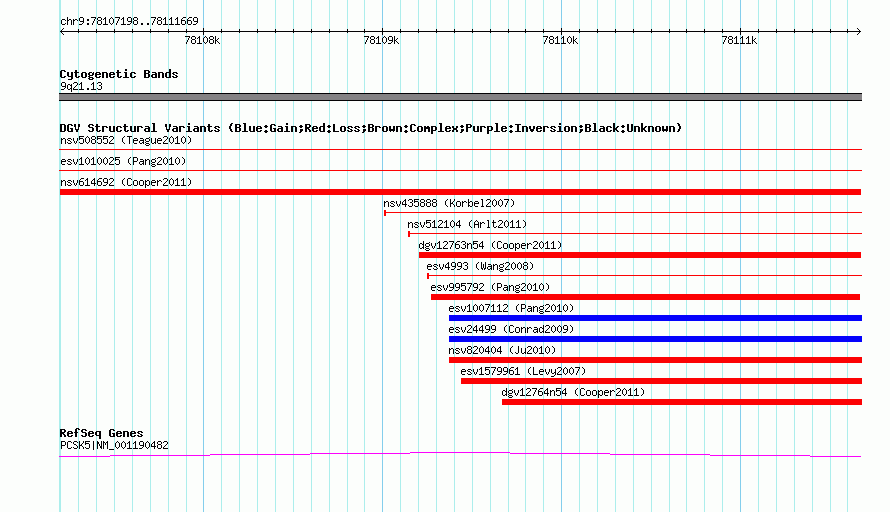The width and height of the screenshot is (890, 512).
Task: Click the thick red bar for dgv12763n54
Action: point(640,255)
